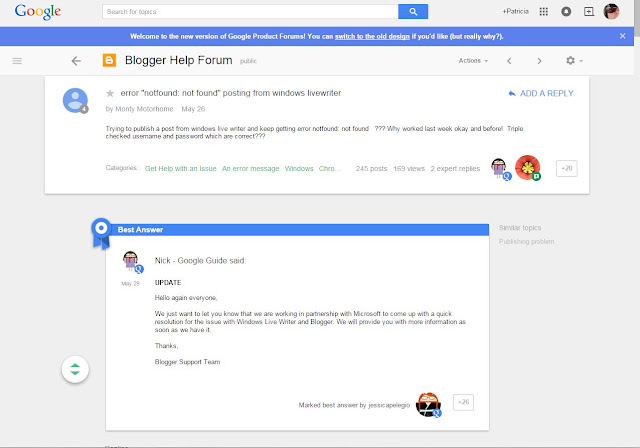
Task: Click jessicapelegio's avatar with glasses
Action: (x=429, y=404)
